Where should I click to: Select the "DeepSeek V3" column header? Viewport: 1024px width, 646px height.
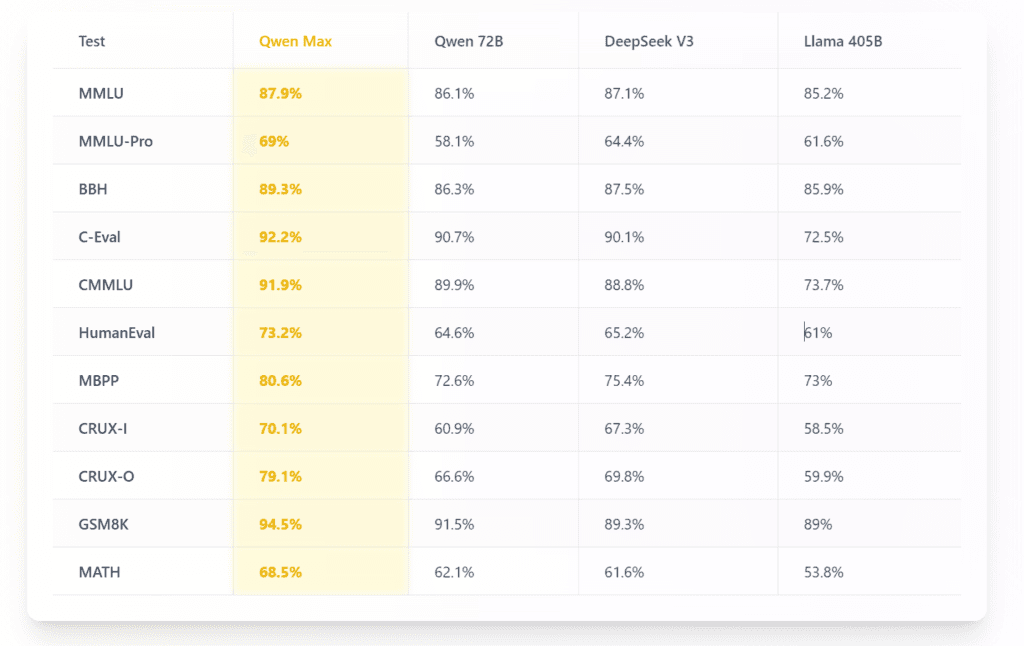(648, 41)
